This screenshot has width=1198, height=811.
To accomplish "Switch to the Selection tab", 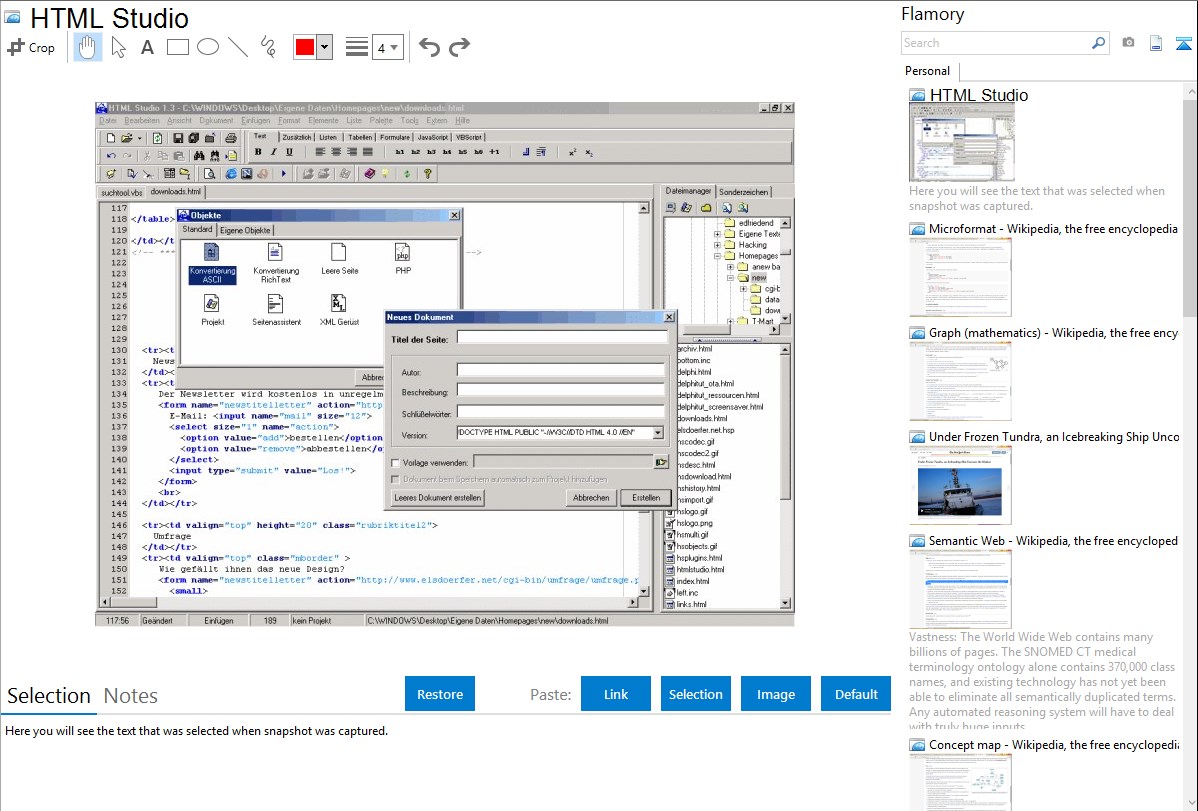I will [x=49, y=696].
